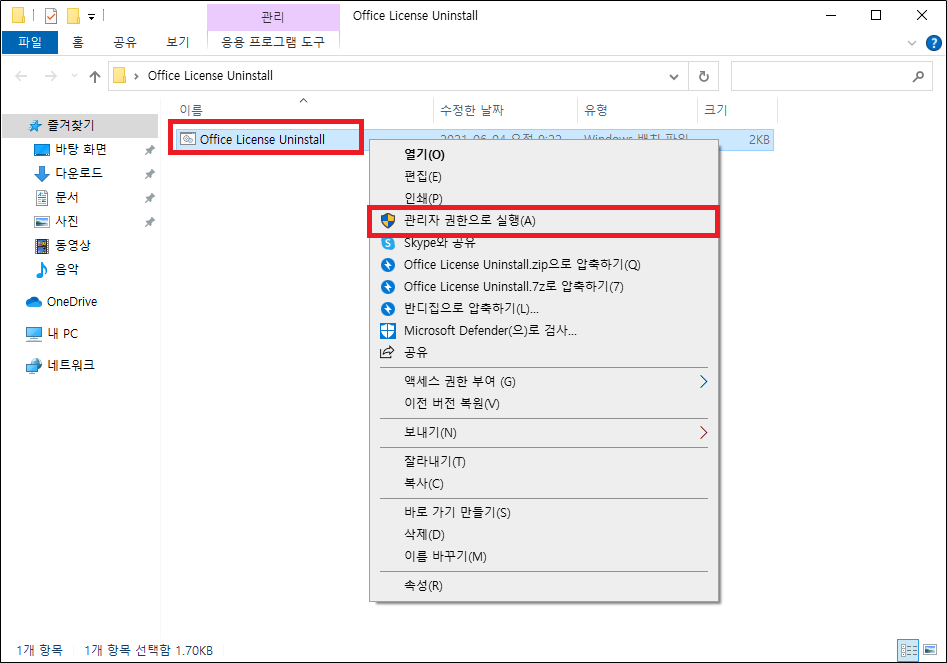The width and height of the screenshot is (947, 663).
Task: Expand 보내기(N) submenu
Action: click(544, 433)
